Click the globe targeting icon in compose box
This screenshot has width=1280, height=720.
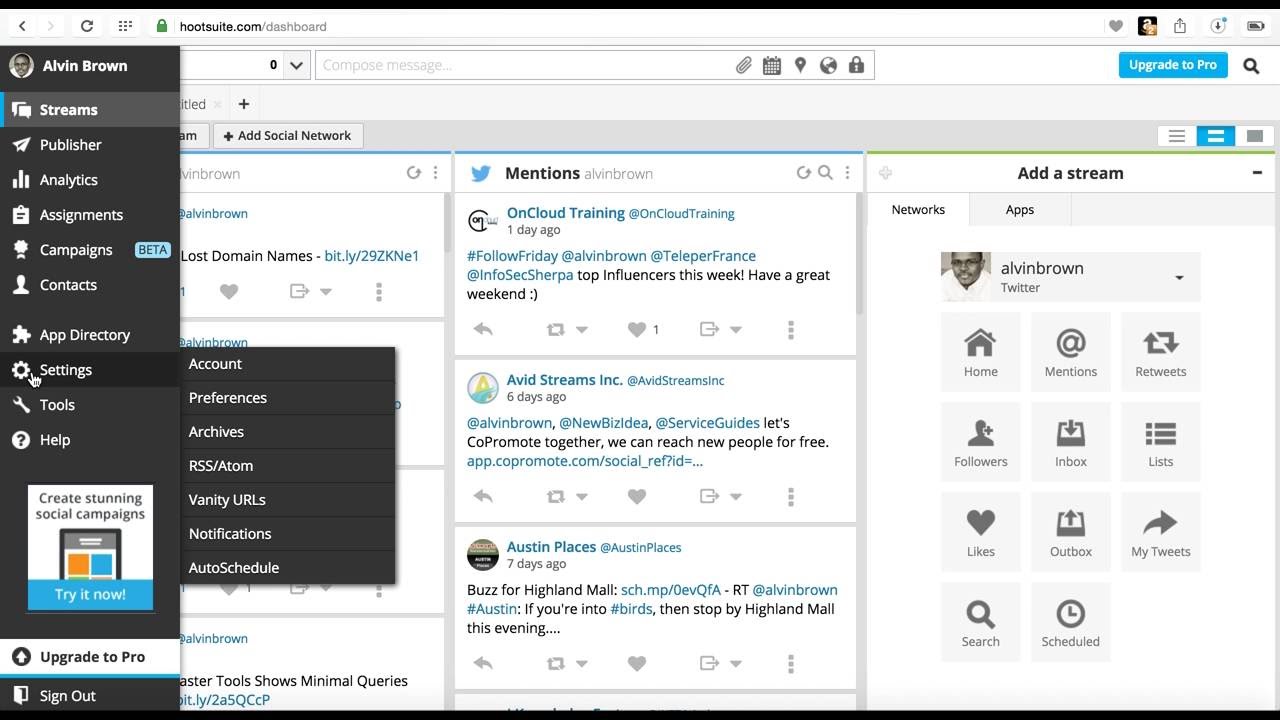tap(828, 65)
